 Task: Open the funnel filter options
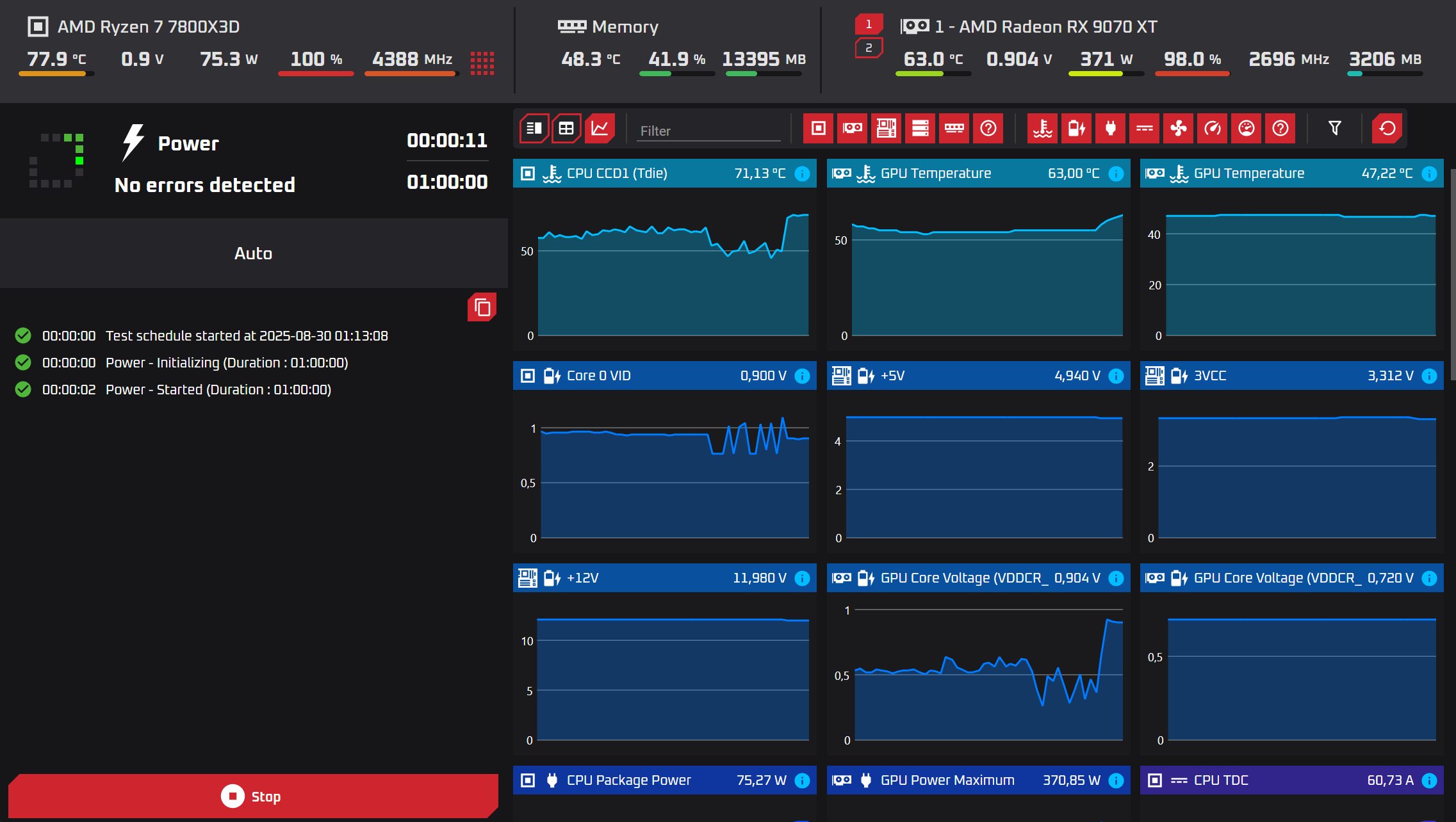[1334, 129]
